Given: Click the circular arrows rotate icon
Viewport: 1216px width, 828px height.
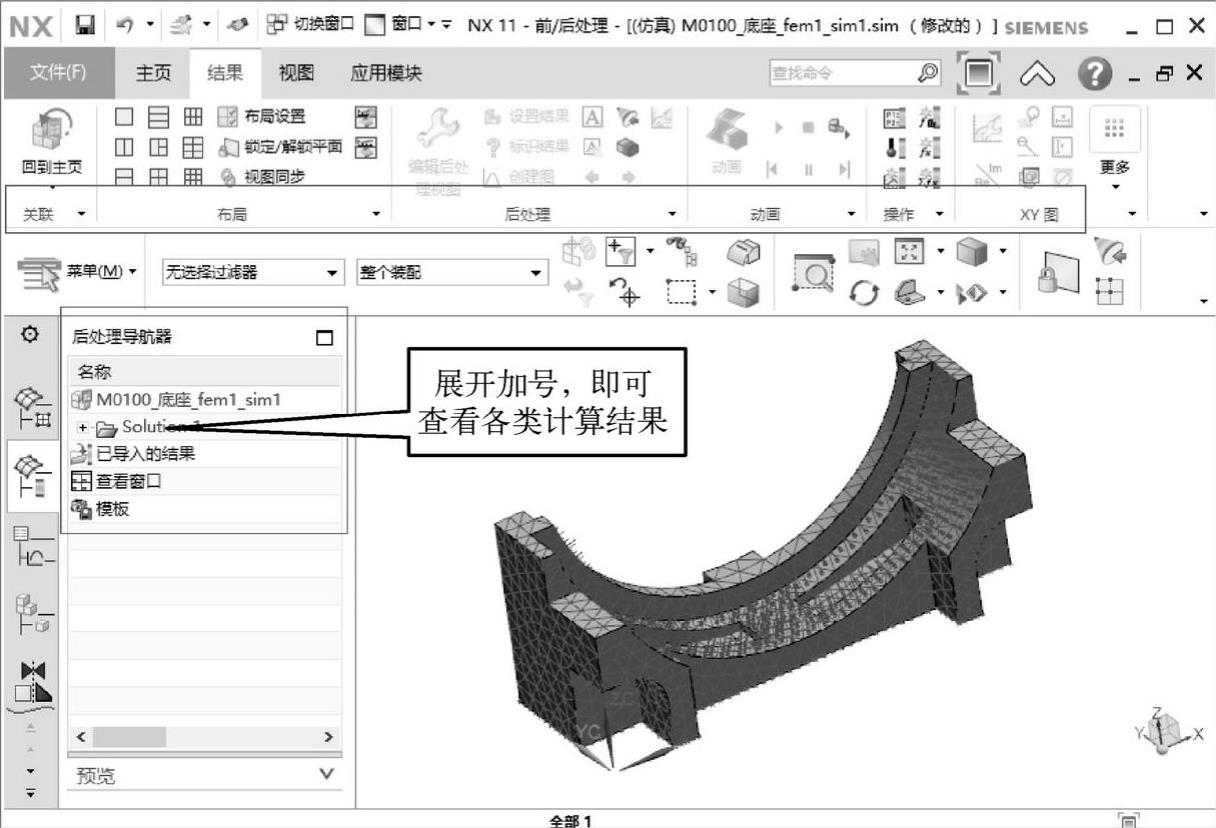Looking at the screenshot, I should 863,294.
